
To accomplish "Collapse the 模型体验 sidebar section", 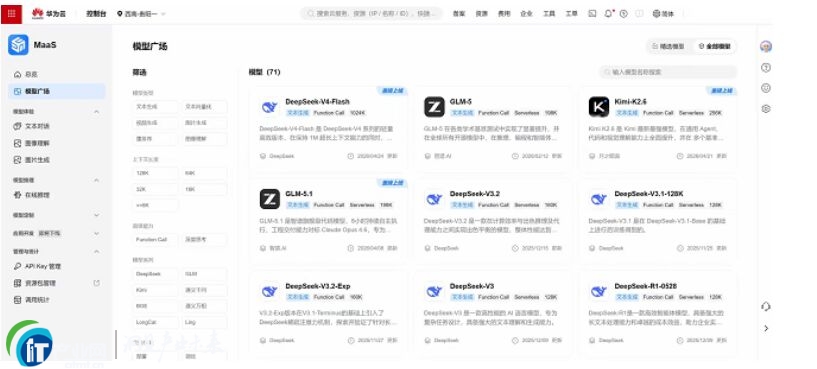I will [96, 112].
